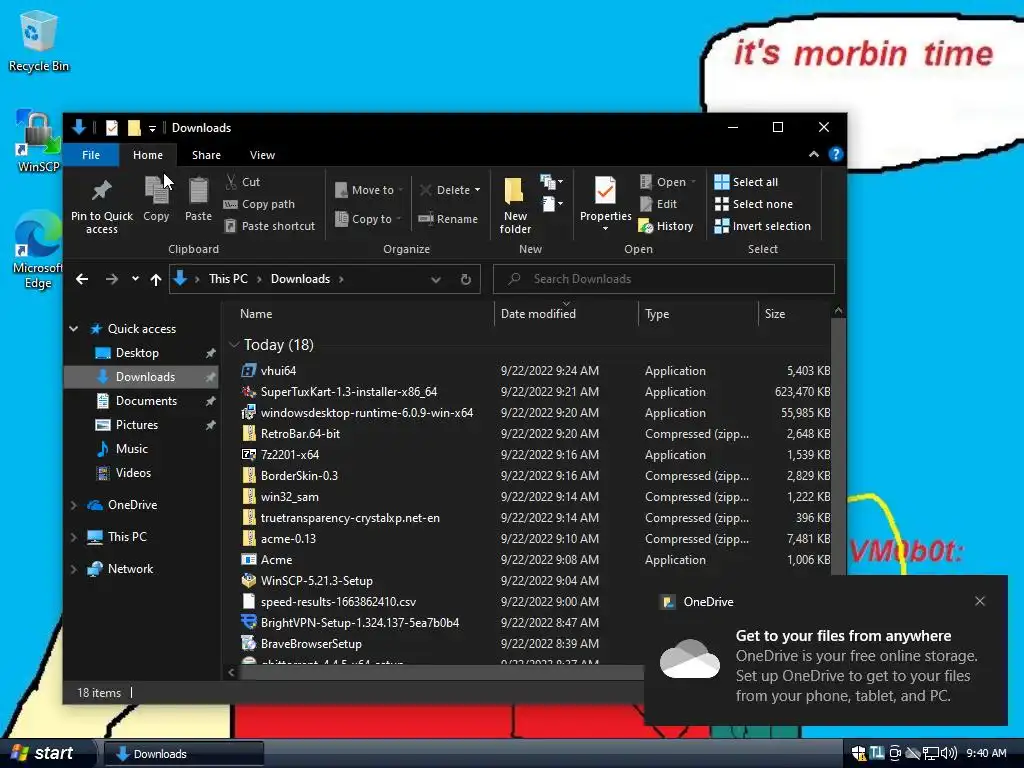Click Rename in Organize group
This screenshot has width=1024, height=768.
pos(448,219)
